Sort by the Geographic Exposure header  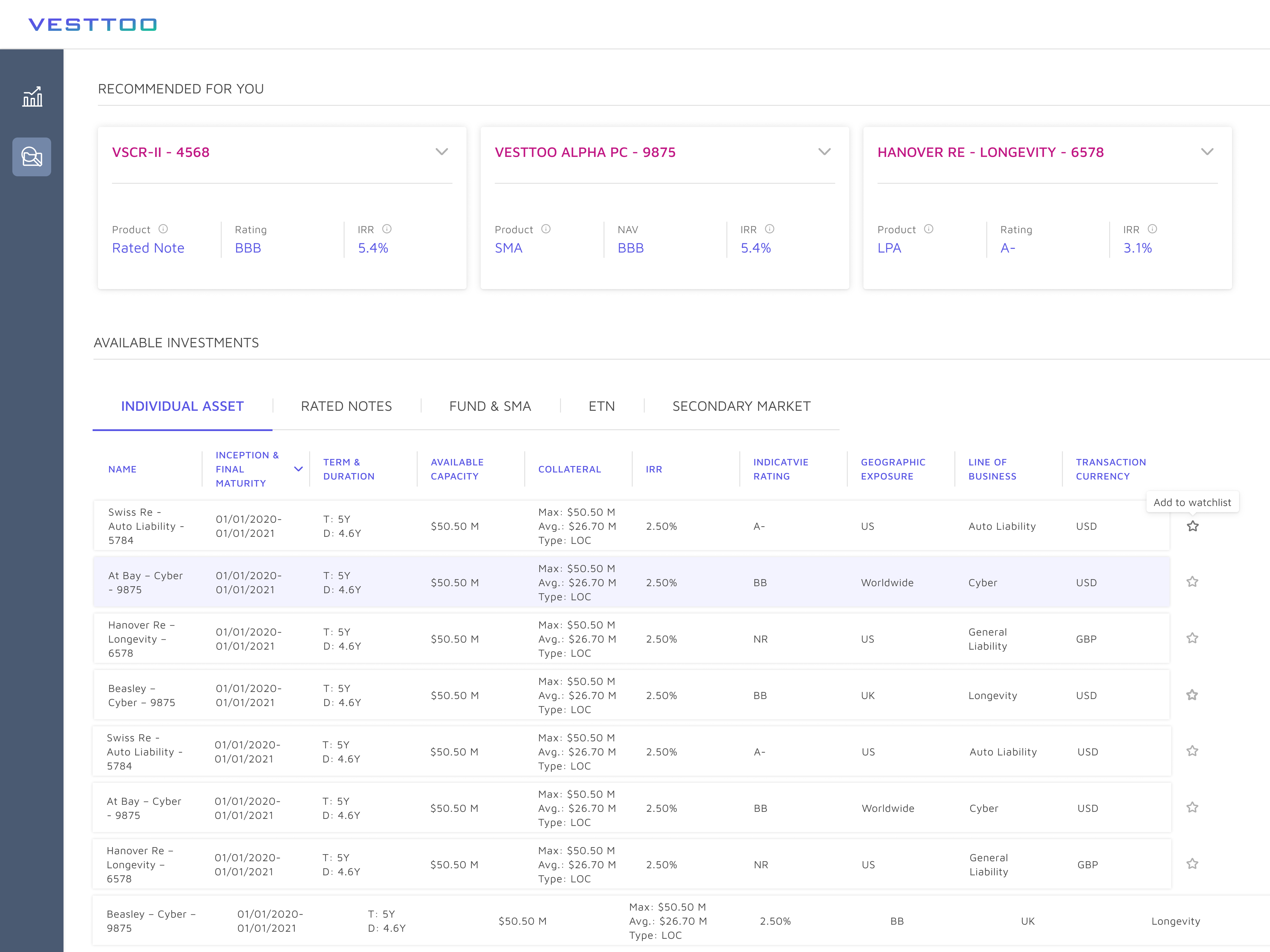point(893,470)
